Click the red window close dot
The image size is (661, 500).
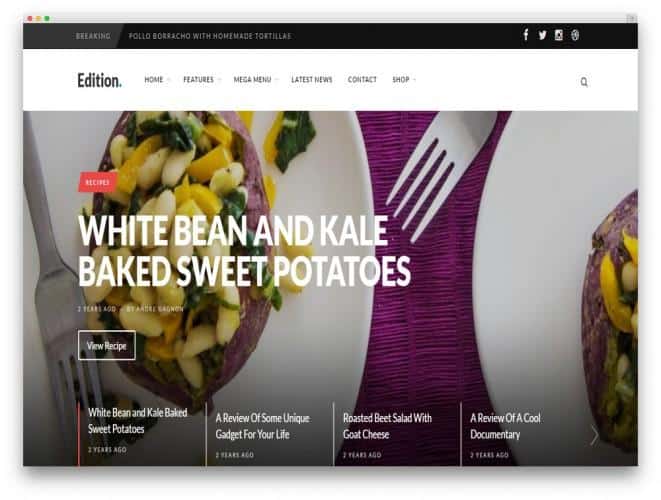30,19
